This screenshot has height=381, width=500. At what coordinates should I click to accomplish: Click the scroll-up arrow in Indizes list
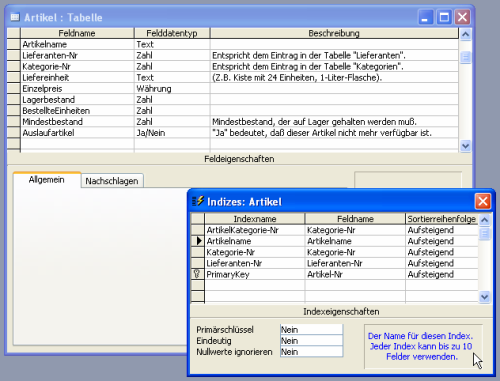[484, 220]
